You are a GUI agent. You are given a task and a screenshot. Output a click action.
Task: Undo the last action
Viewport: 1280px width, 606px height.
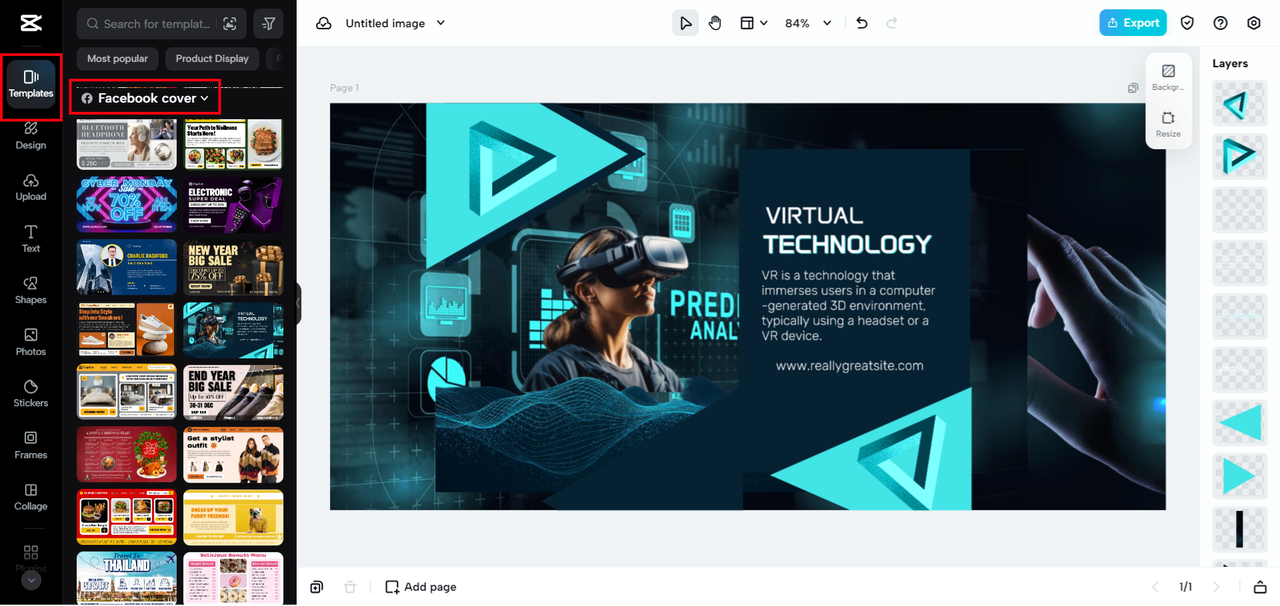[x=862, y=23]
